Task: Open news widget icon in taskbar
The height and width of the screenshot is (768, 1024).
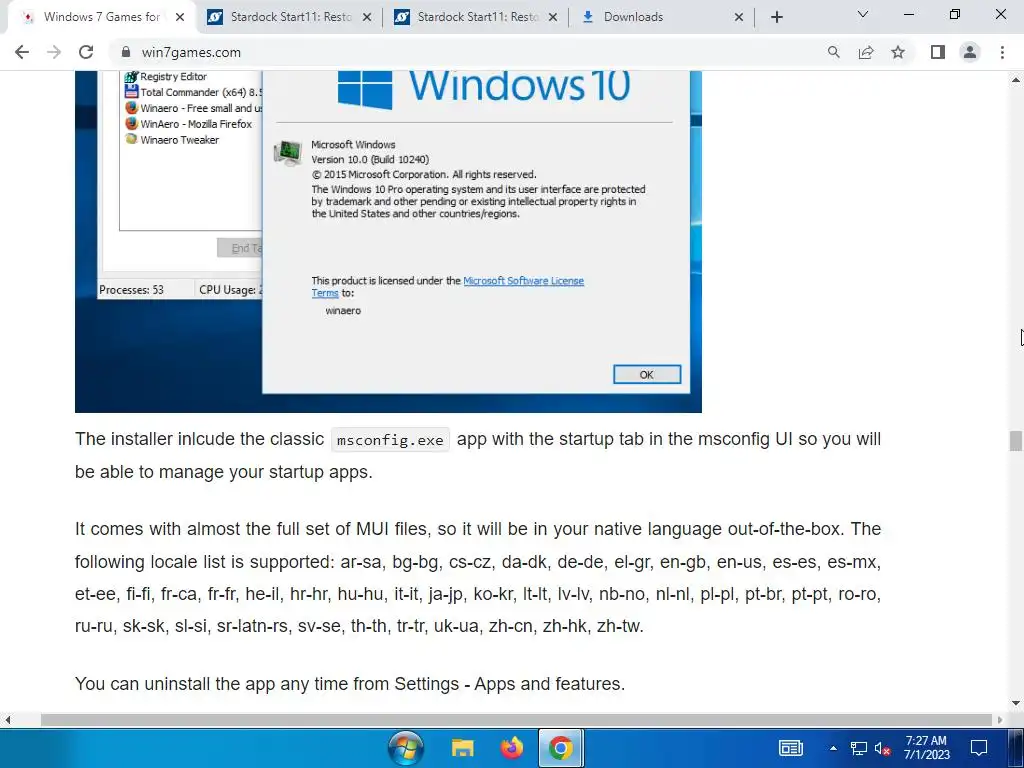Action: 790,748
